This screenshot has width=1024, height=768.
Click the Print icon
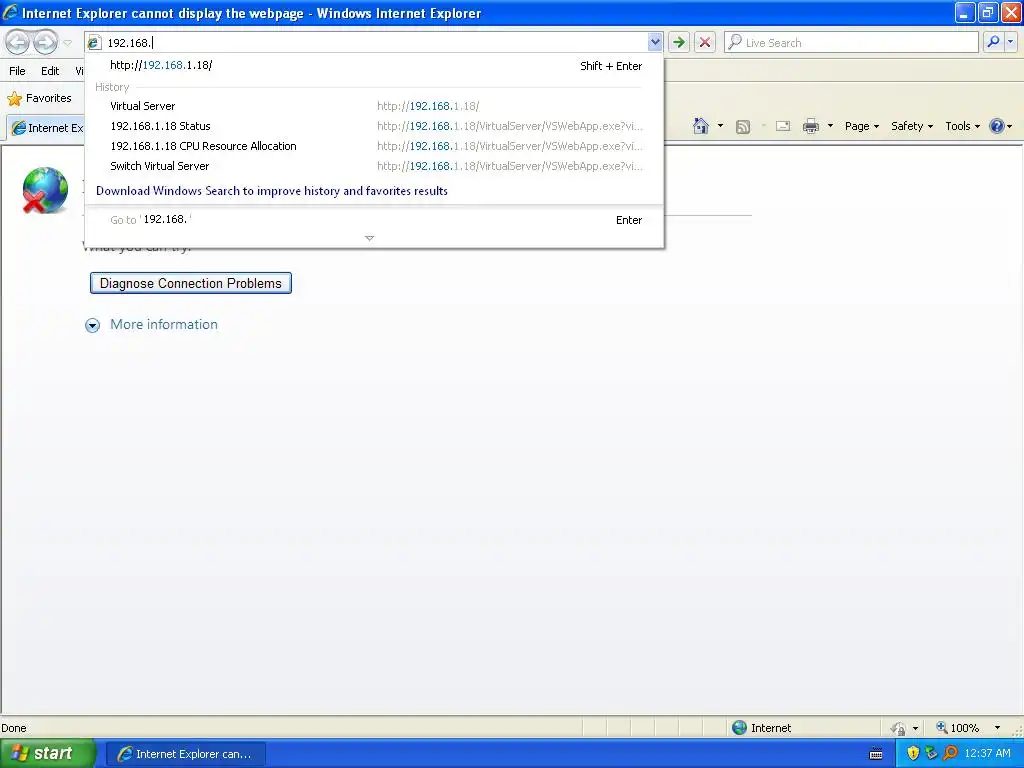pyautogui.click(x=810, y=126)
